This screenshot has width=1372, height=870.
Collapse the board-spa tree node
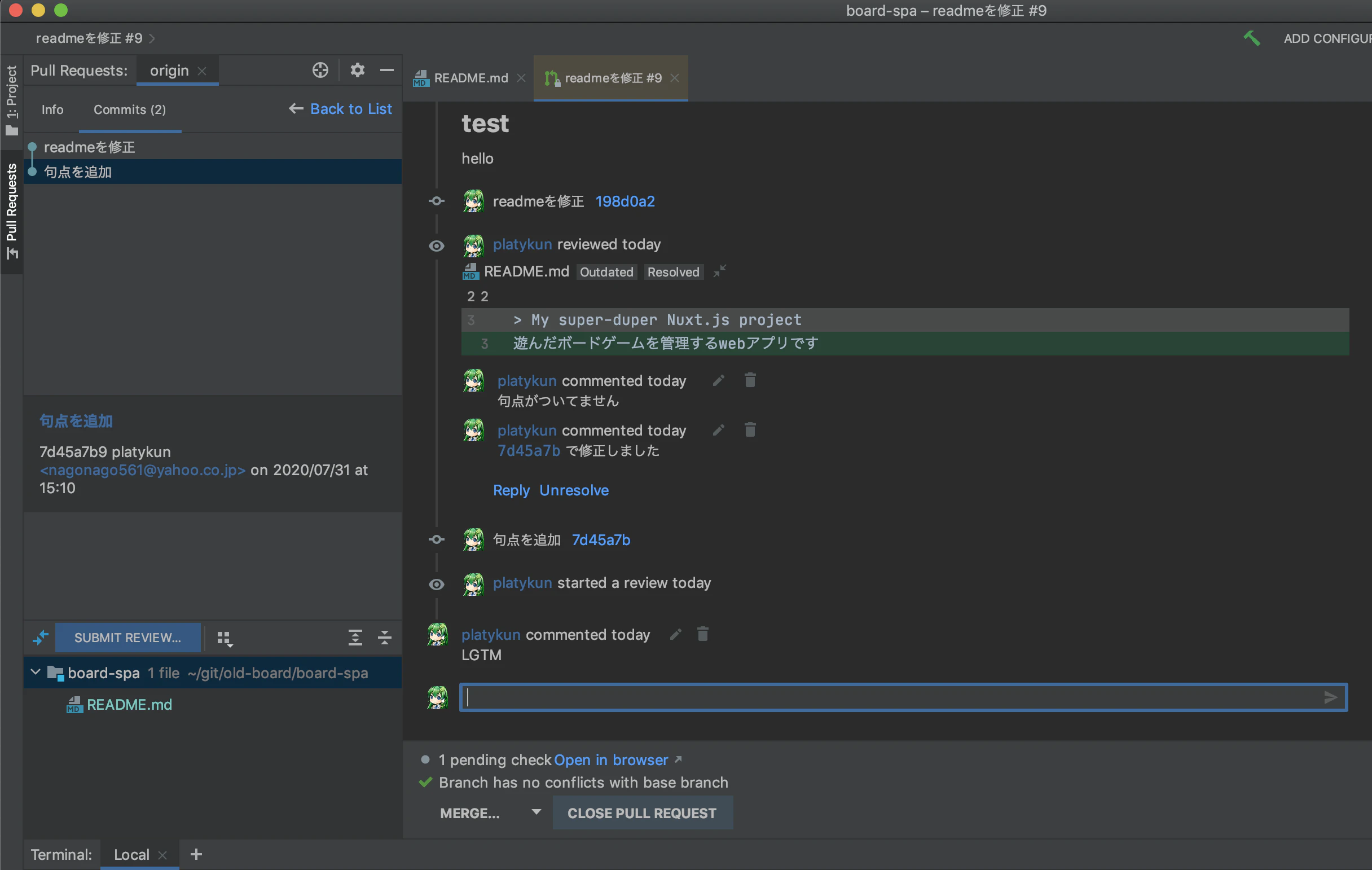point(36,673)
